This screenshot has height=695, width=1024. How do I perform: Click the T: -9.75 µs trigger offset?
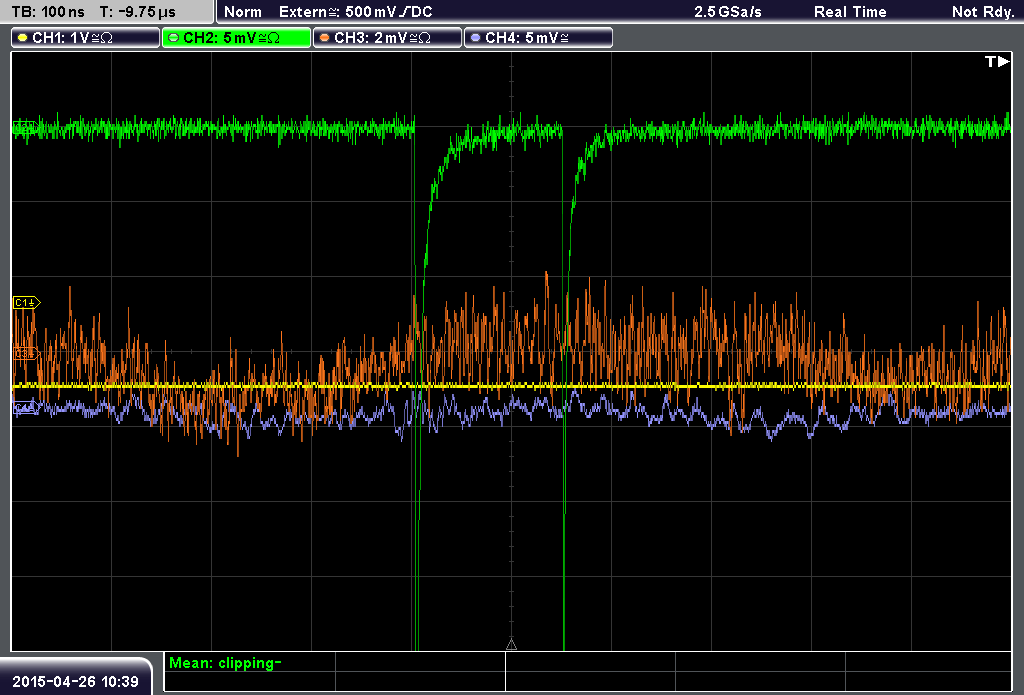[138, 12]
